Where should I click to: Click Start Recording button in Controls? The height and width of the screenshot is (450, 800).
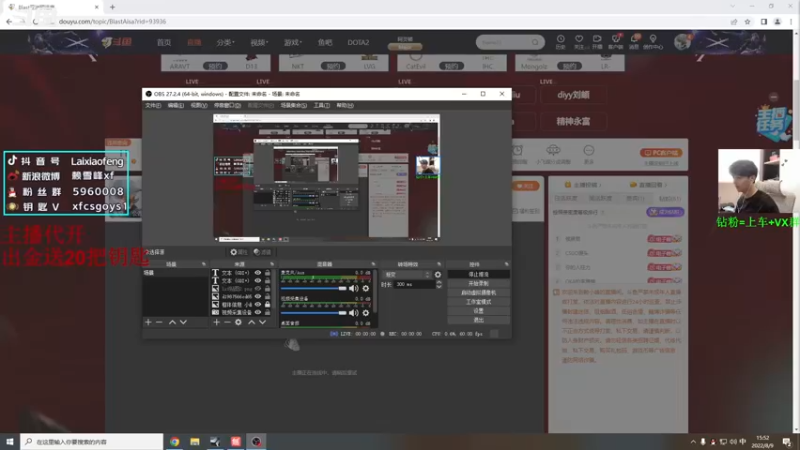478,284
